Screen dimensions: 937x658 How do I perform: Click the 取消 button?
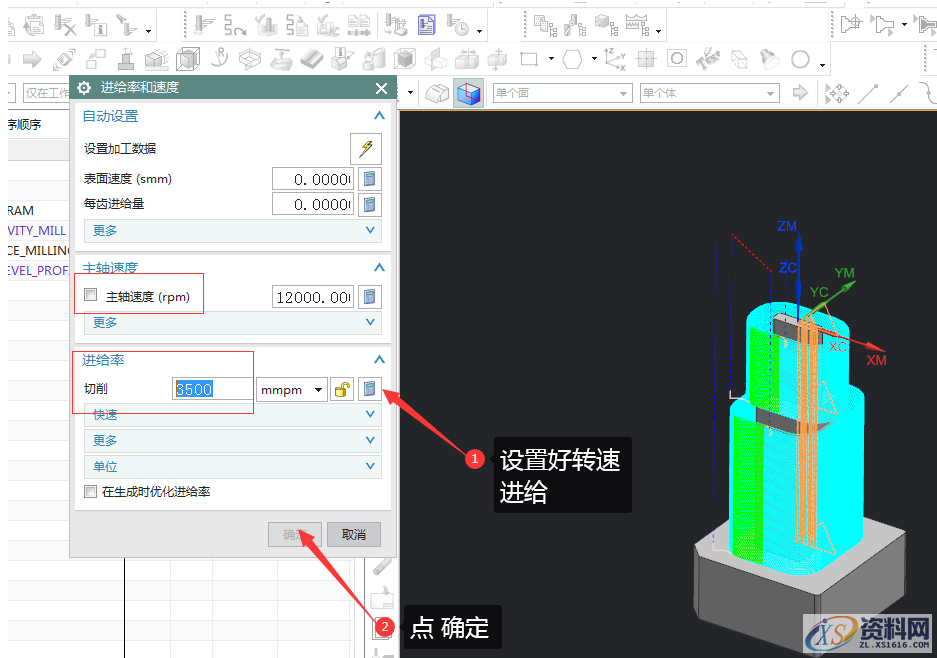pos(354,534)
